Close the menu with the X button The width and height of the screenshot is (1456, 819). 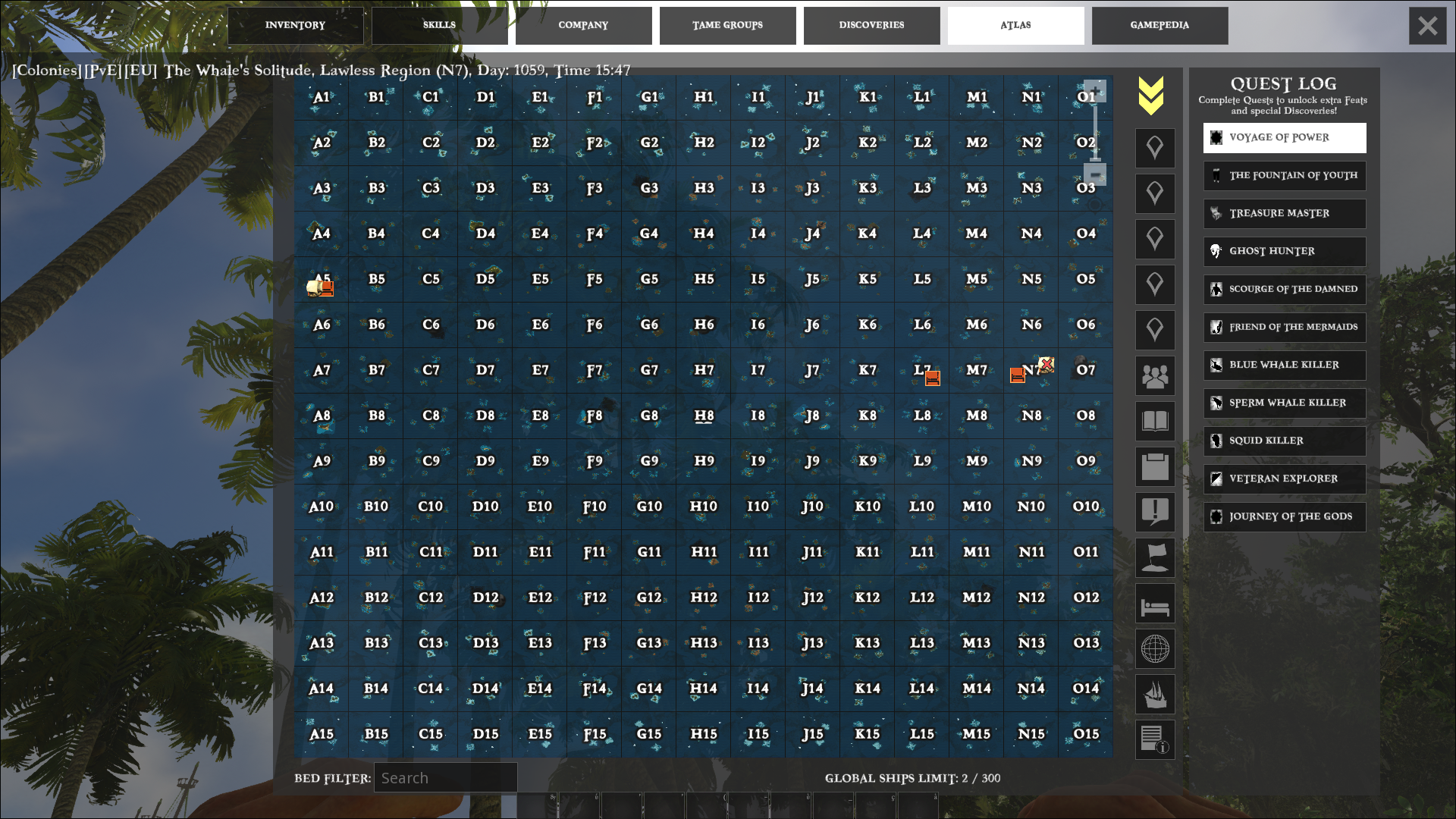[x=1428, y=26]
